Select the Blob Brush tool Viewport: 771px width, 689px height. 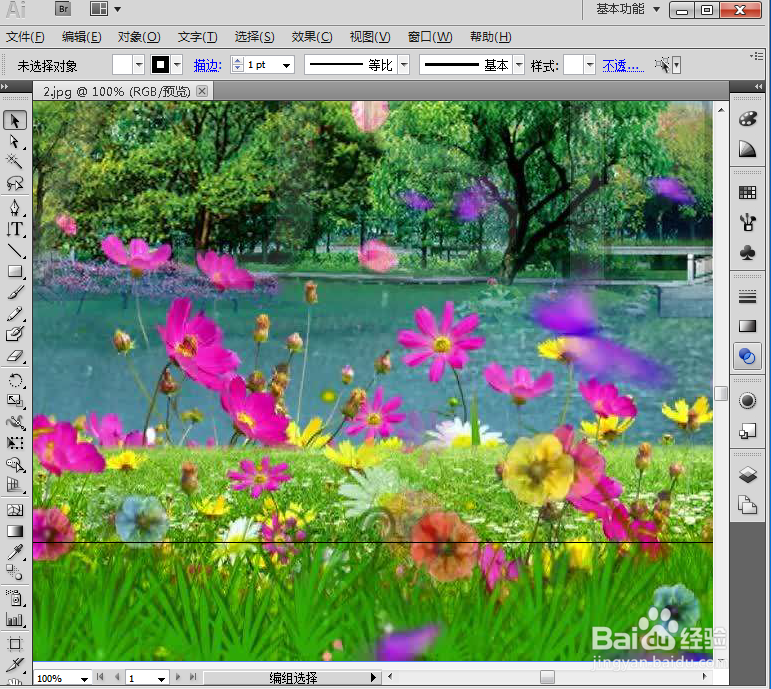[x=15, y=334]
